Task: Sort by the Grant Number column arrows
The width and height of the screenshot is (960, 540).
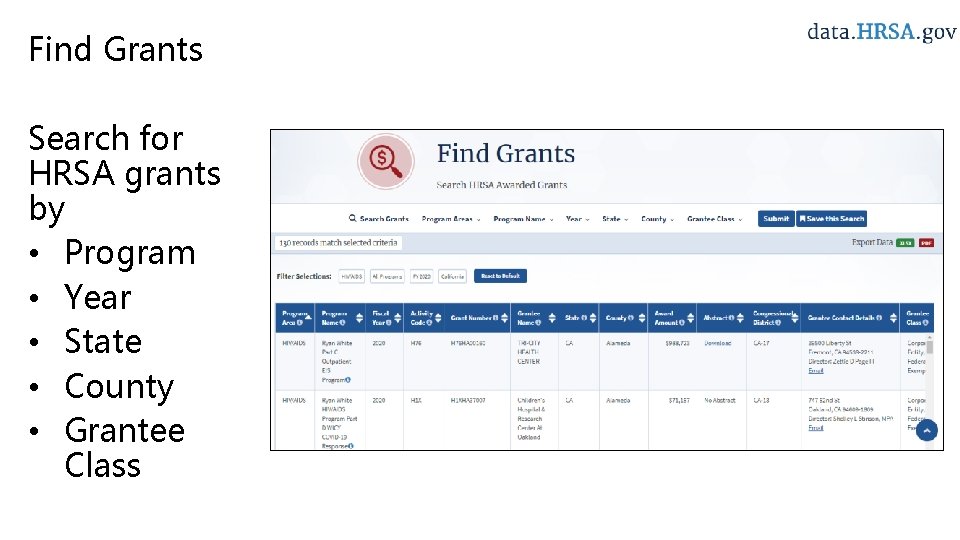Action: pyautogui.click(x=504, y=318)
